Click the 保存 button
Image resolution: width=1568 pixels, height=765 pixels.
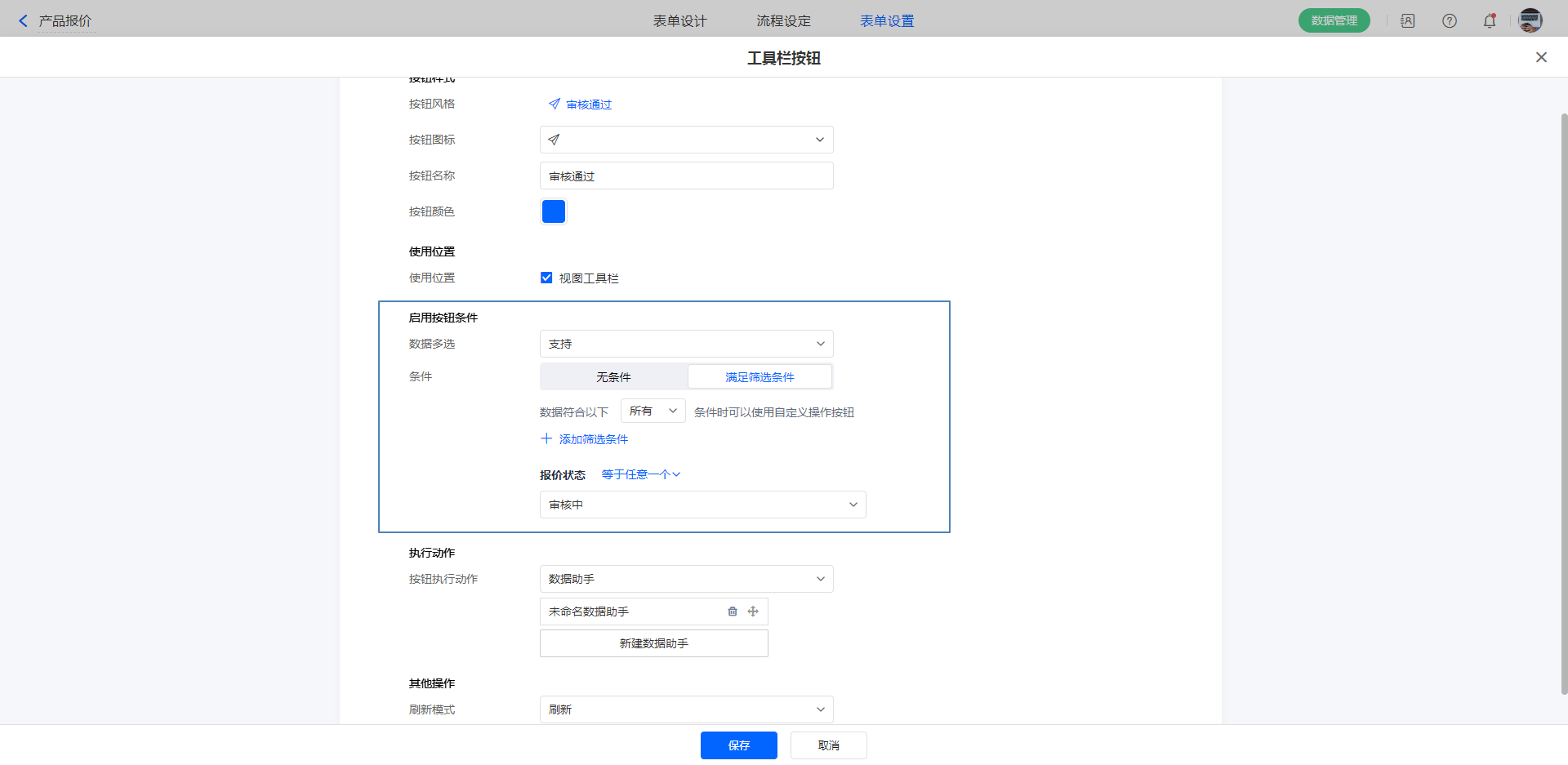click(x=738, y=745)
